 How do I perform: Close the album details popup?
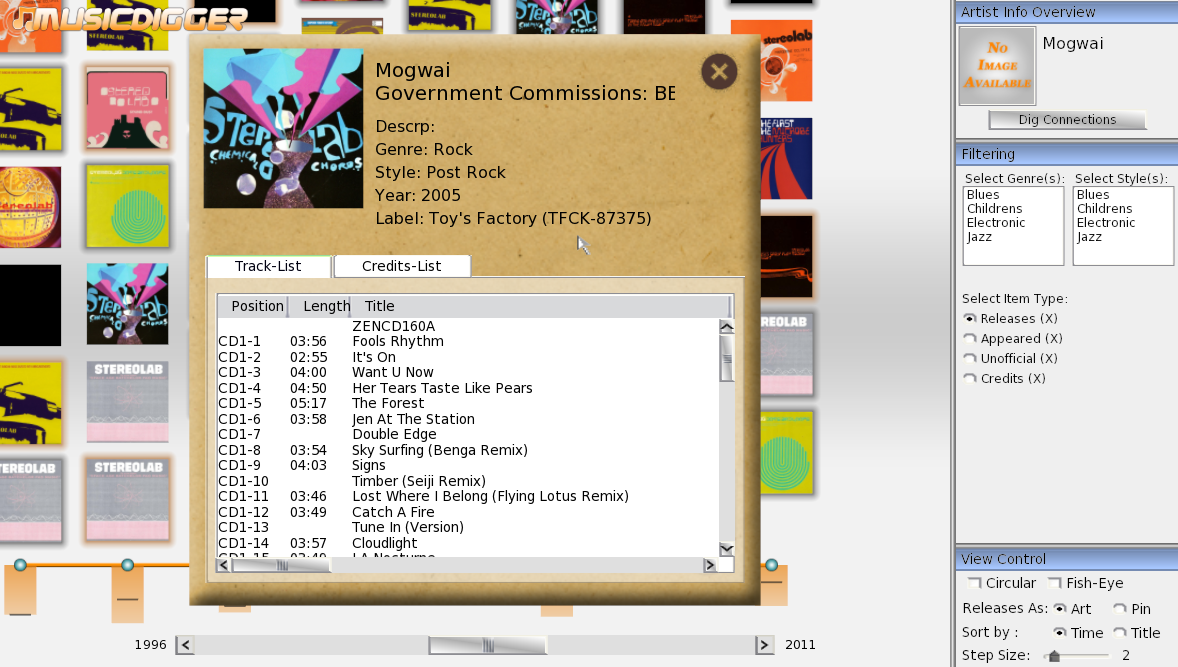pyautogui.click(x=719, y=72)
